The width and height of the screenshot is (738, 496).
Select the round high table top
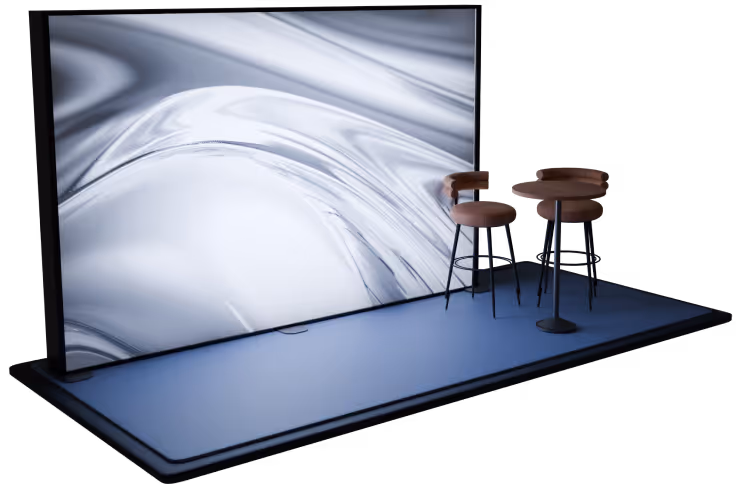pyautogui.click(x=559, y=190)
